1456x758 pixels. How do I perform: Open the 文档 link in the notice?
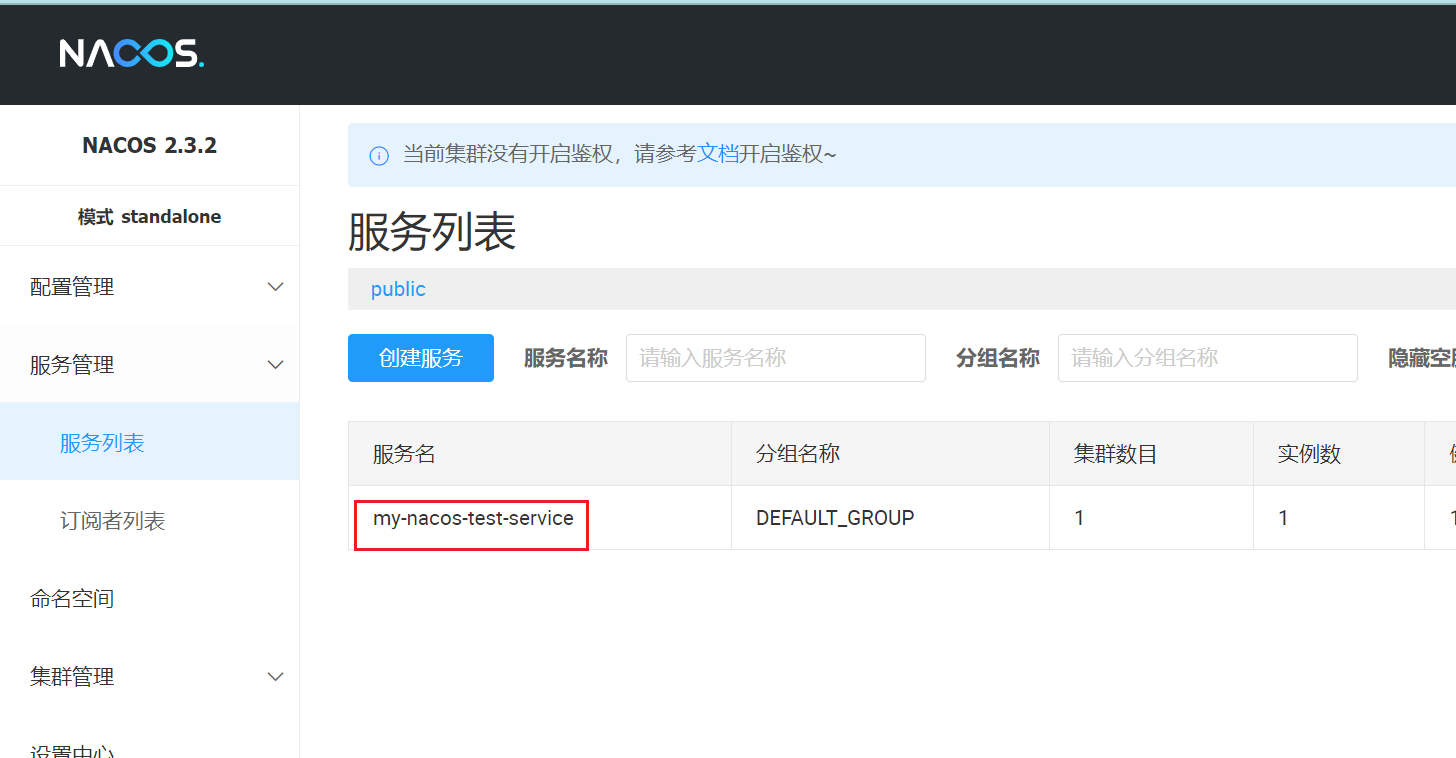click(717, 153)
